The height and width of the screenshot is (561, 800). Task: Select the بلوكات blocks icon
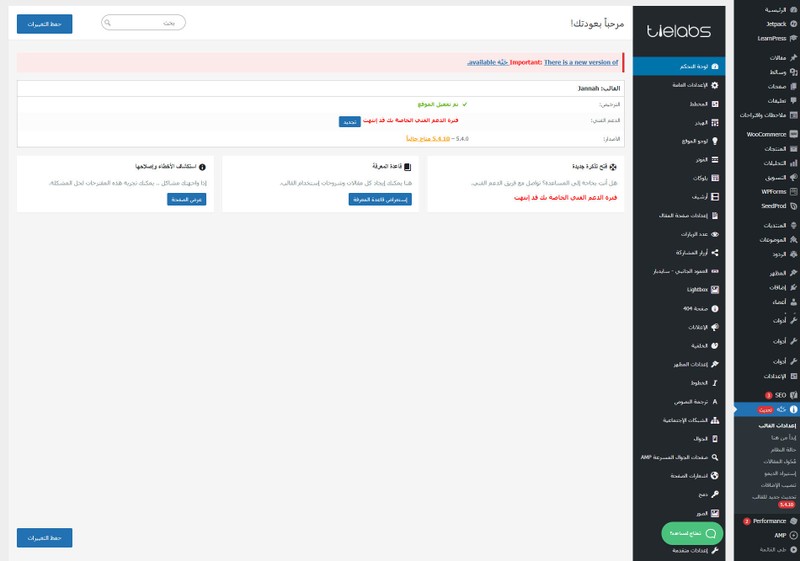tap(715, 178)
